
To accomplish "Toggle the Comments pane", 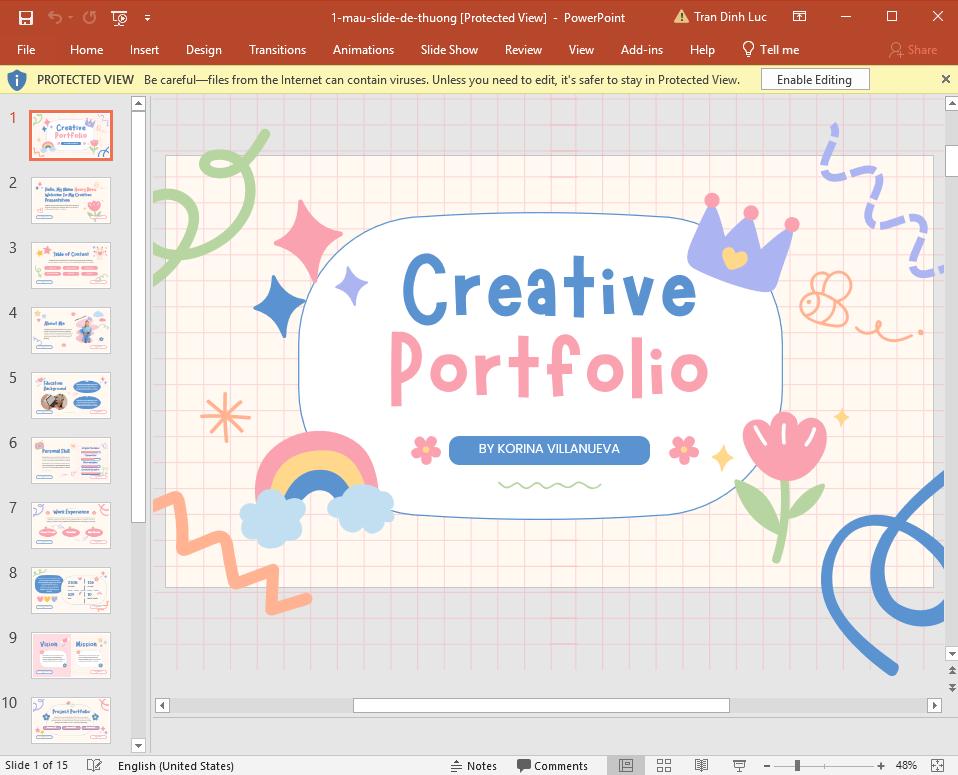I will click(x=553, y=765).
